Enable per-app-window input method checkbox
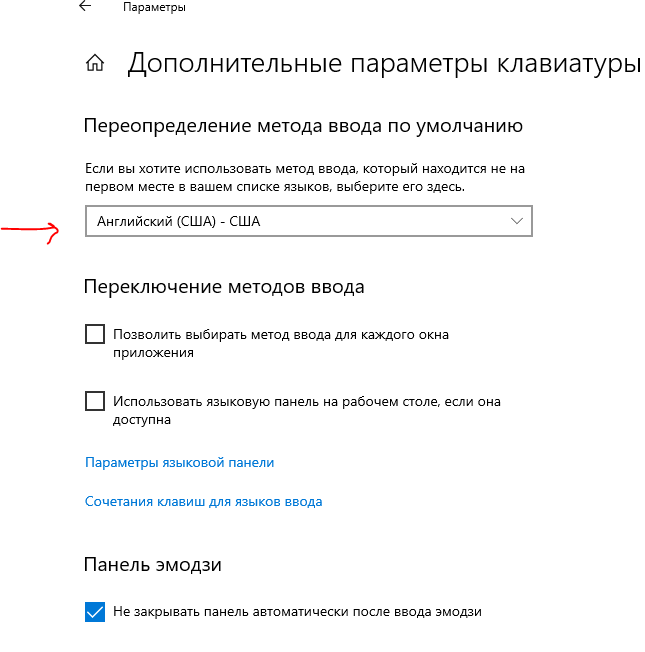 pyautogui.click(x=95, y=334)
